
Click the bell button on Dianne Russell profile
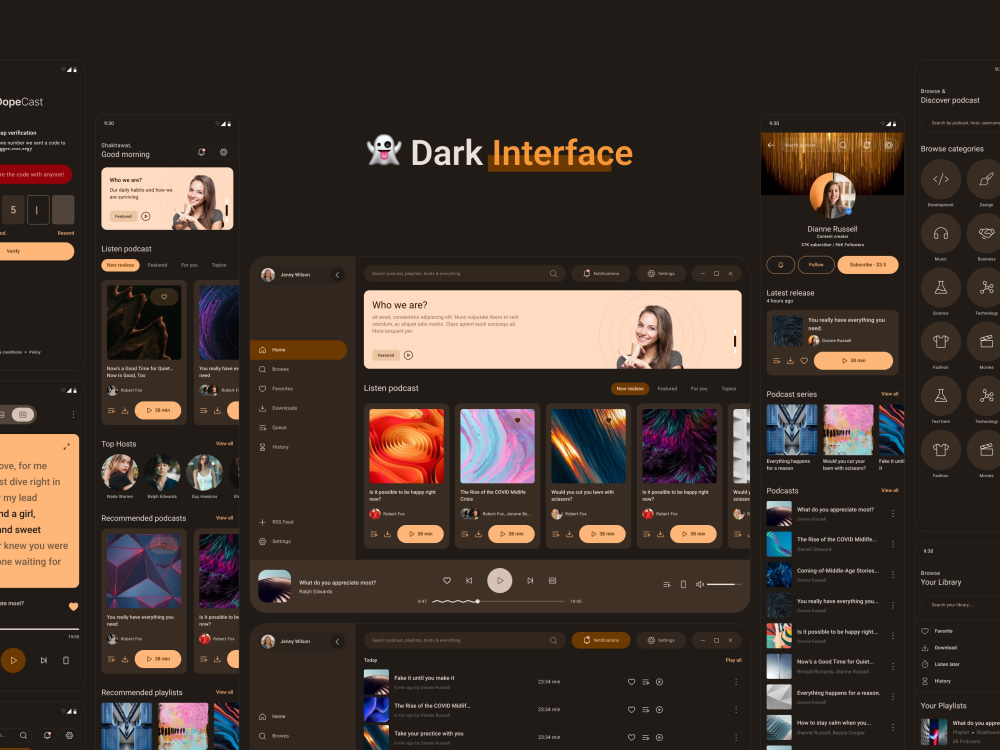tap(781, 265)
